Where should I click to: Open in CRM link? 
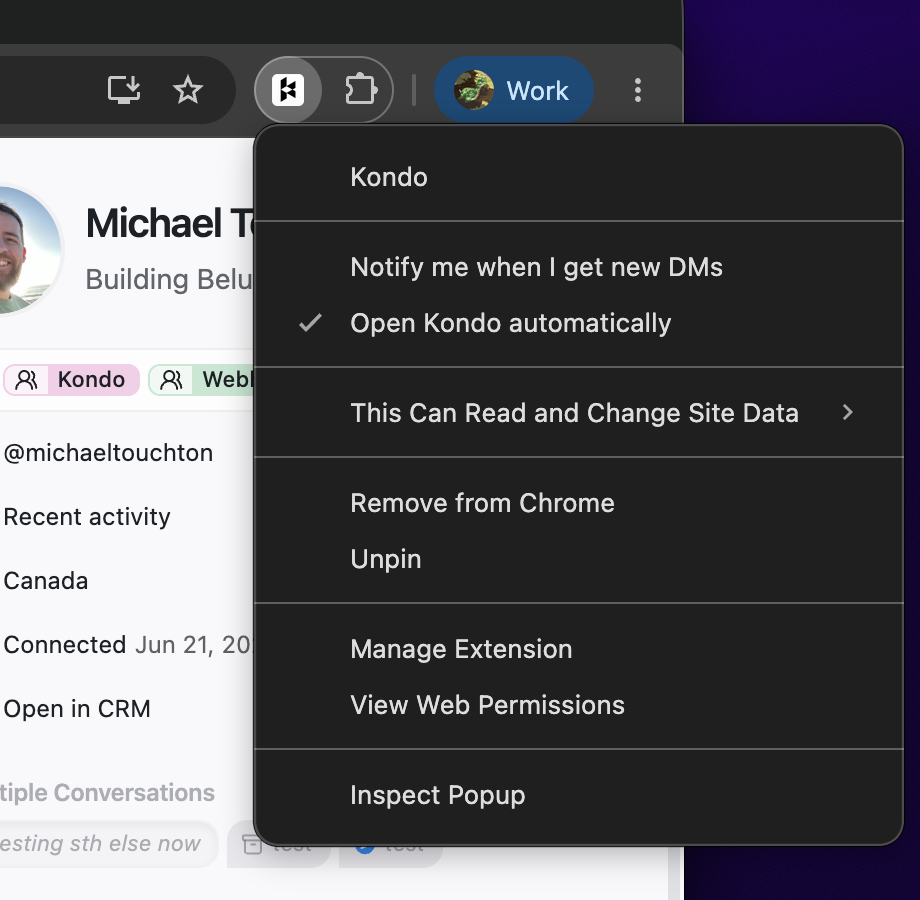click(77, 709)
